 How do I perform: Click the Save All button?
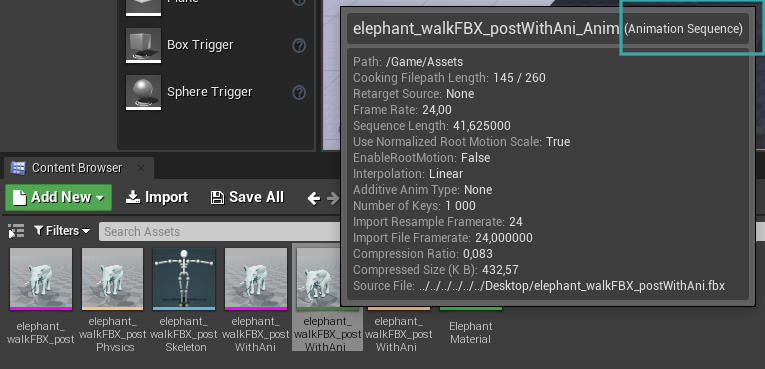coord(247,197)
